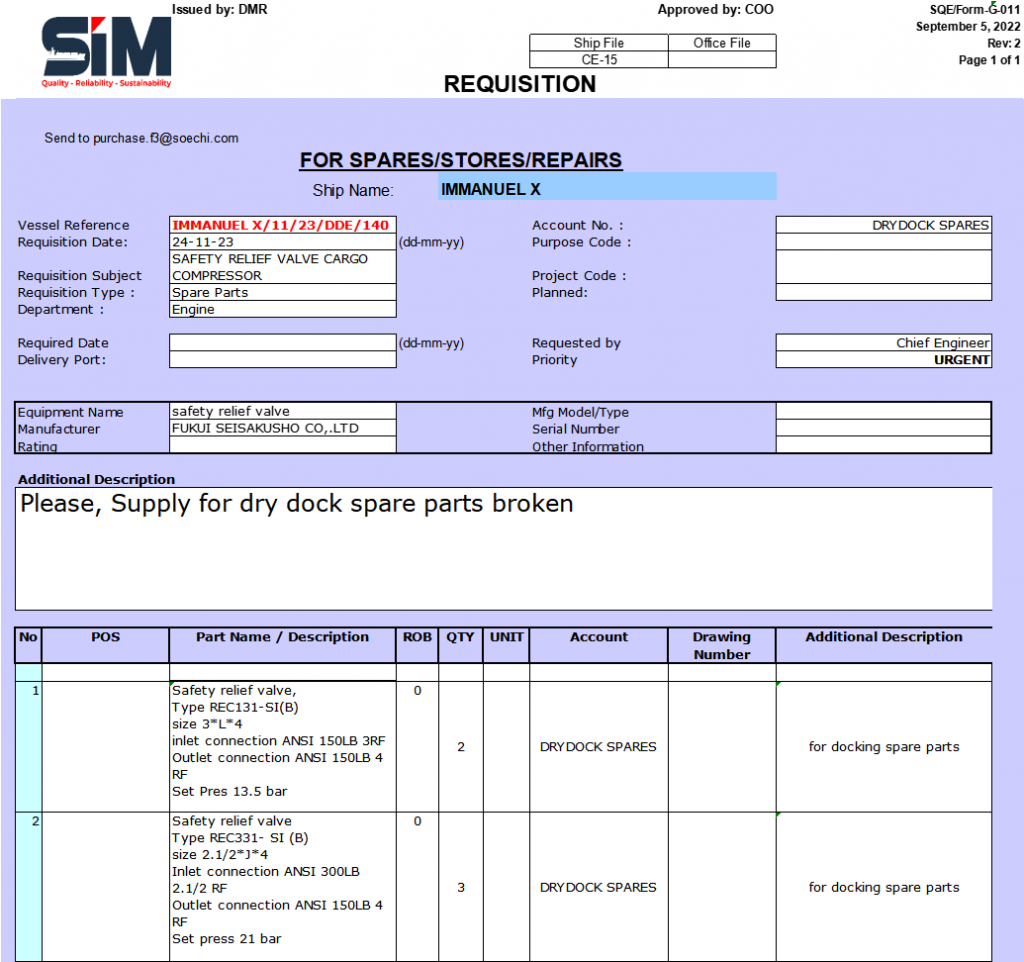Click the empty Required Date field
The height and width of the screenshot is (962, 1024).
point(283,343)
